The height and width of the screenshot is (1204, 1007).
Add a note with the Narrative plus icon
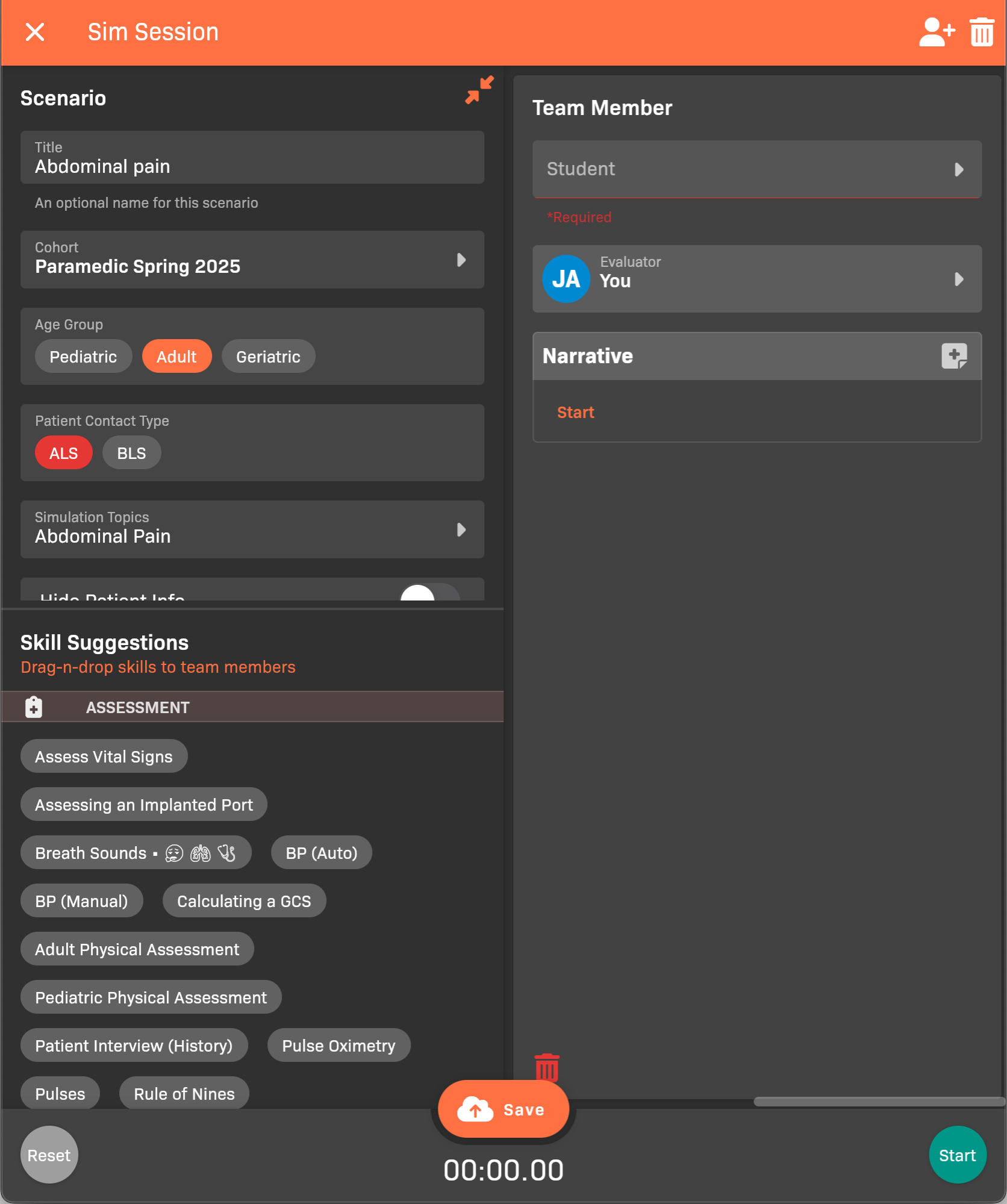[x=954, y=356]
